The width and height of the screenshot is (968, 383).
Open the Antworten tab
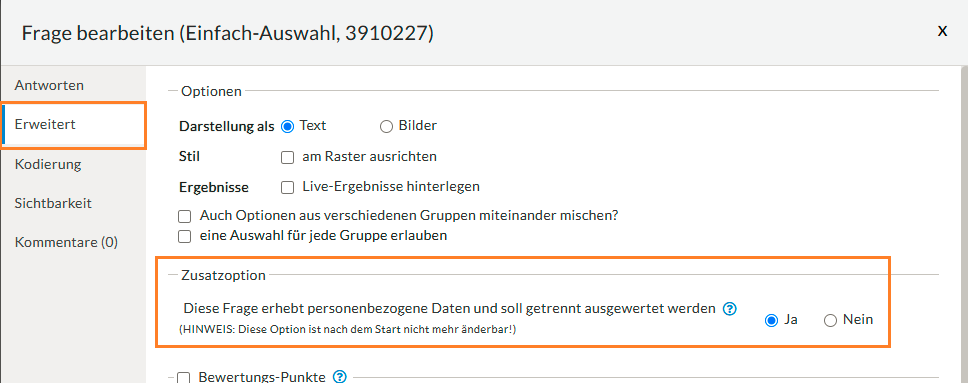point(49,85)
